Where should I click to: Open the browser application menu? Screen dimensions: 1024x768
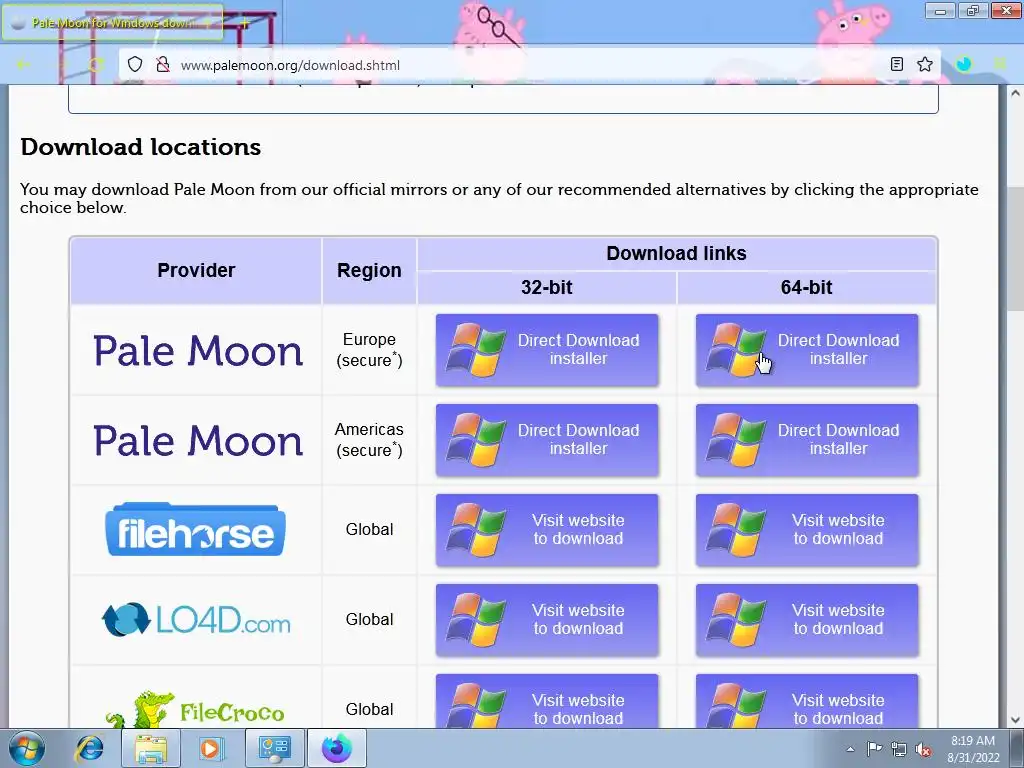pyautogui.click(x=1000, y=64)
